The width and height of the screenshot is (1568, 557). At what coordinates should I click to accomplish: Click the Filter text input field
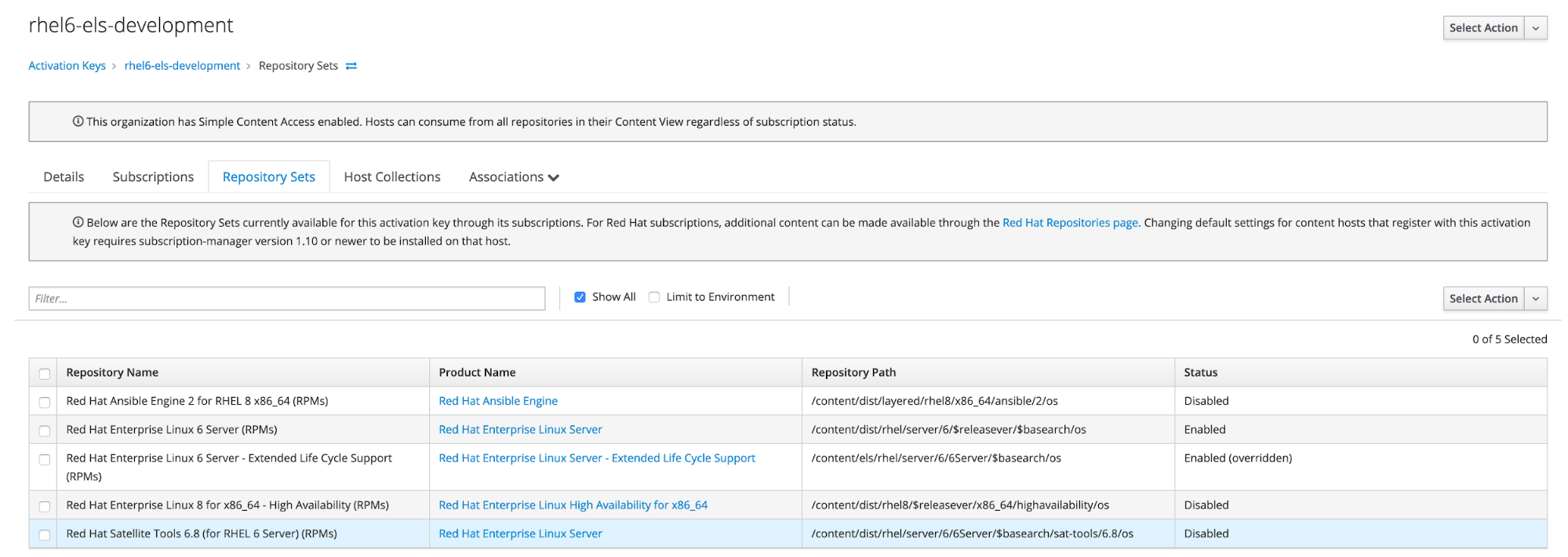[286, 299]
